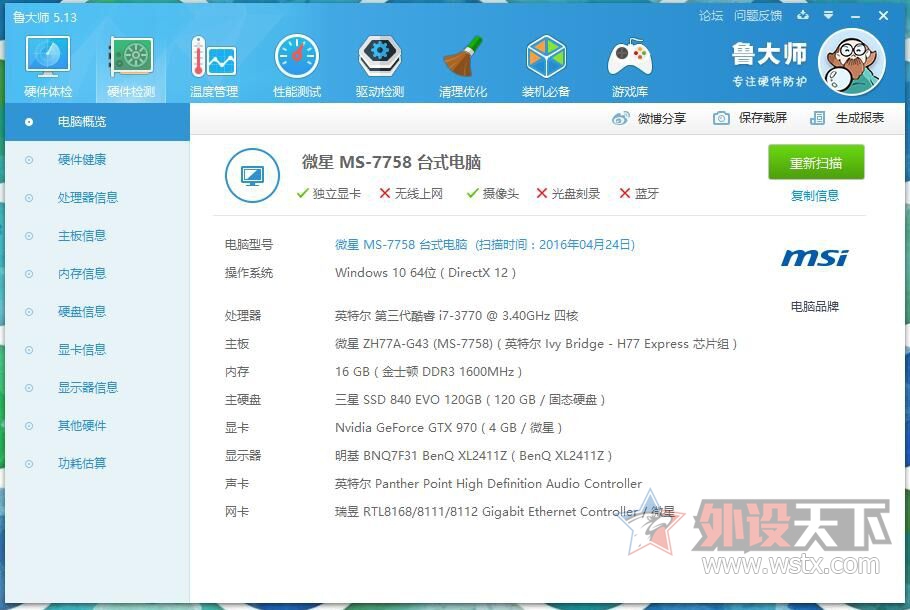Image resolution: width=910 pixels, height=610 pixels.
Task: Go to 功耗估算 power estimation
Action: pyautogui.click(x=82, y=464)
